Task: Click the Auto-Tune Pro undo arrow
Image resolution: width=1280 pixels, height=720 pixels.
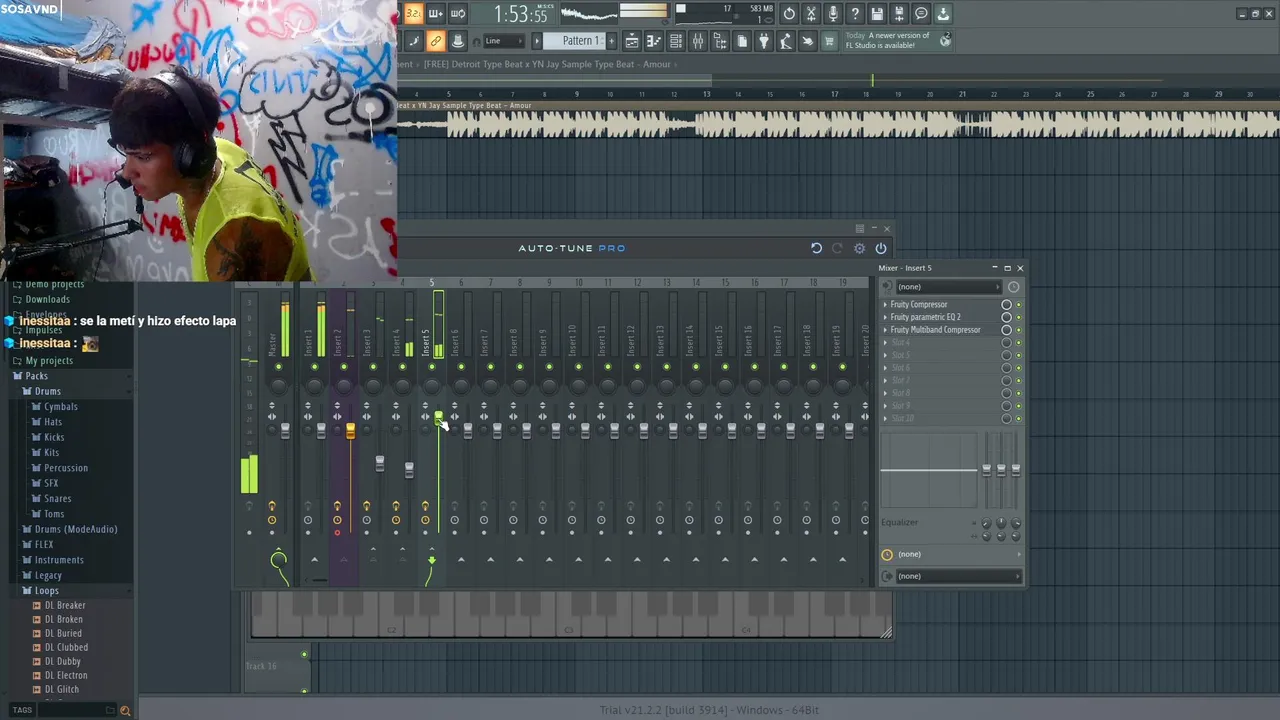Action: [816, 248]
